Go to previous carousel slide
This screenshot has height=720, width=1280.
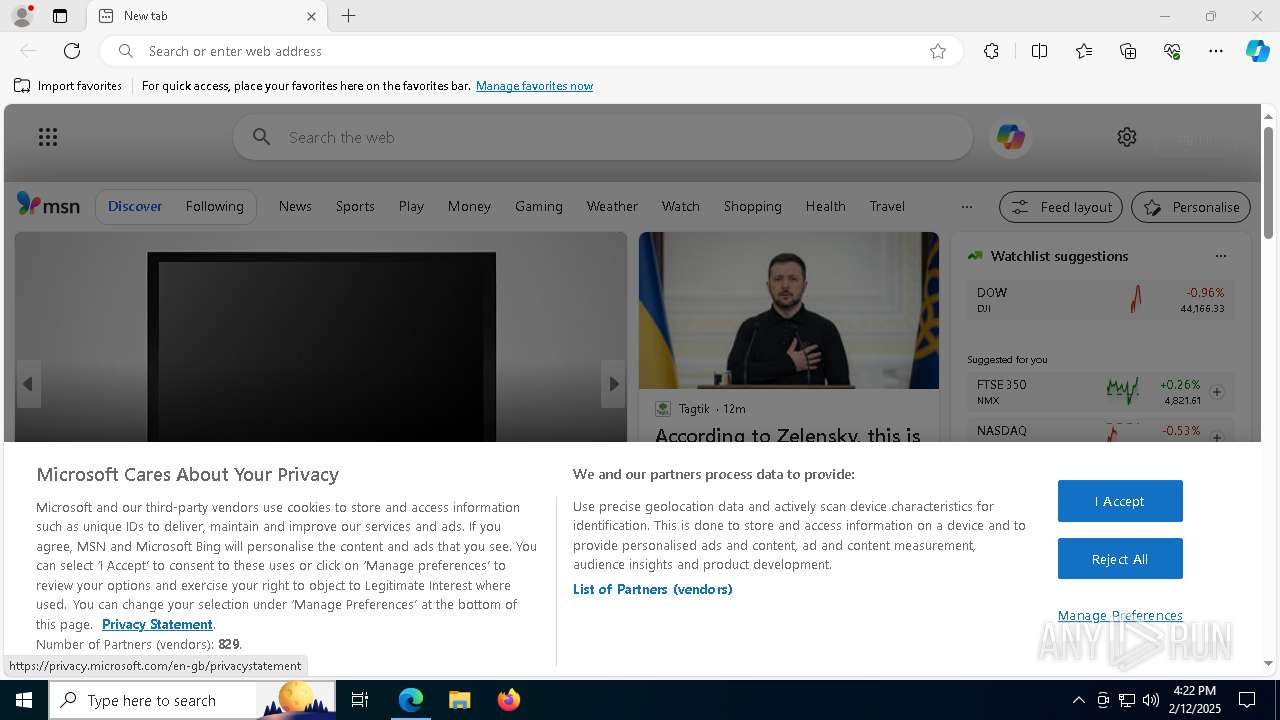28,384
